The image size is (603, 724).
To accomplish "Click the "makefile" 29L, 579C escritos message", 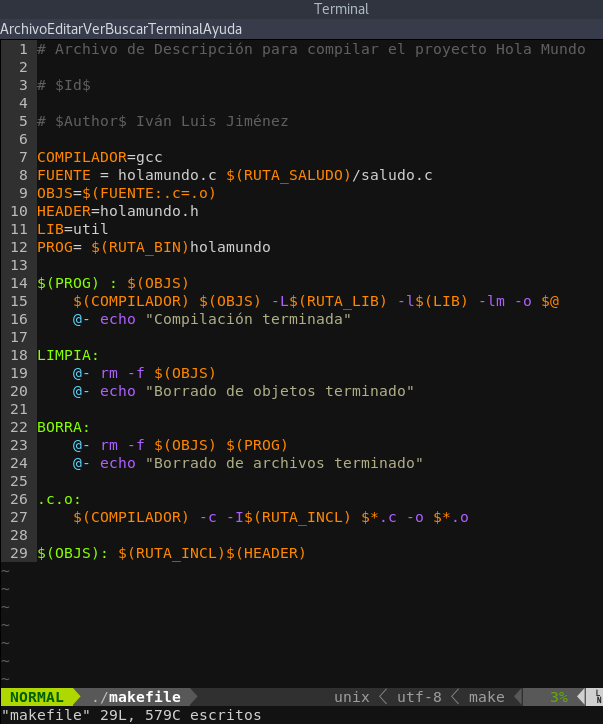I will pos(132,715).
